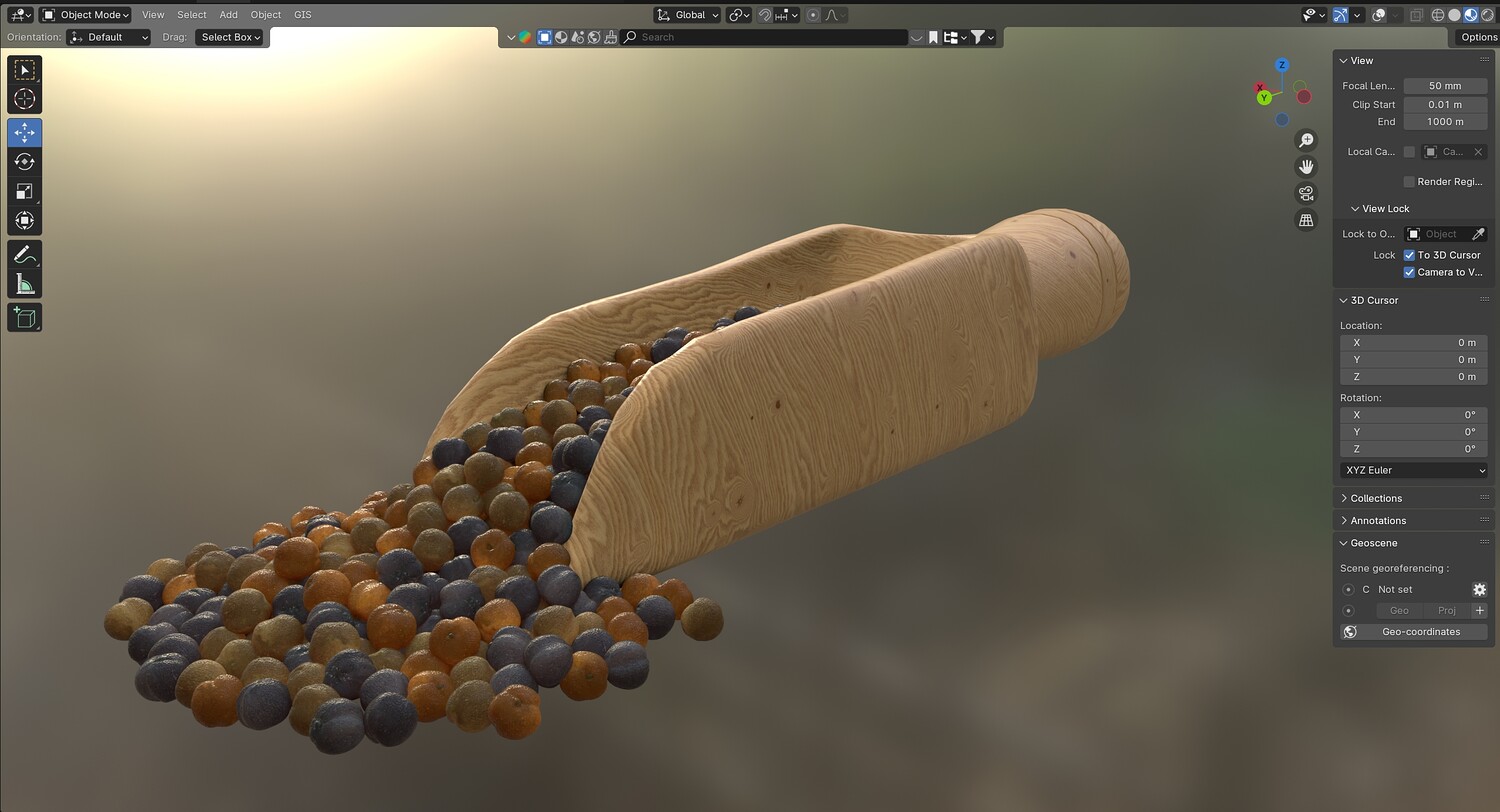Click the Proj button
1500x812 pixels.
(1447, 611)
